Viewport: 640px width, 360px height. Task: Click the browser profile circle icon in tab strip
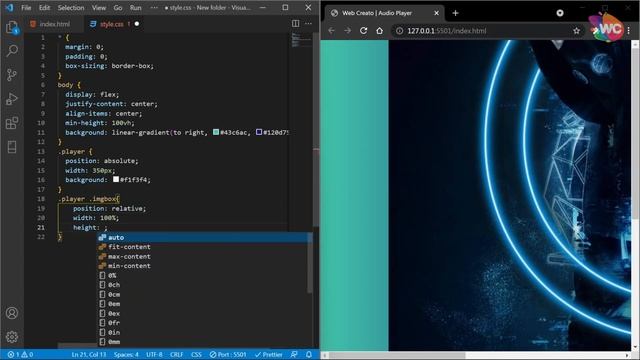(x=560, y=13)
